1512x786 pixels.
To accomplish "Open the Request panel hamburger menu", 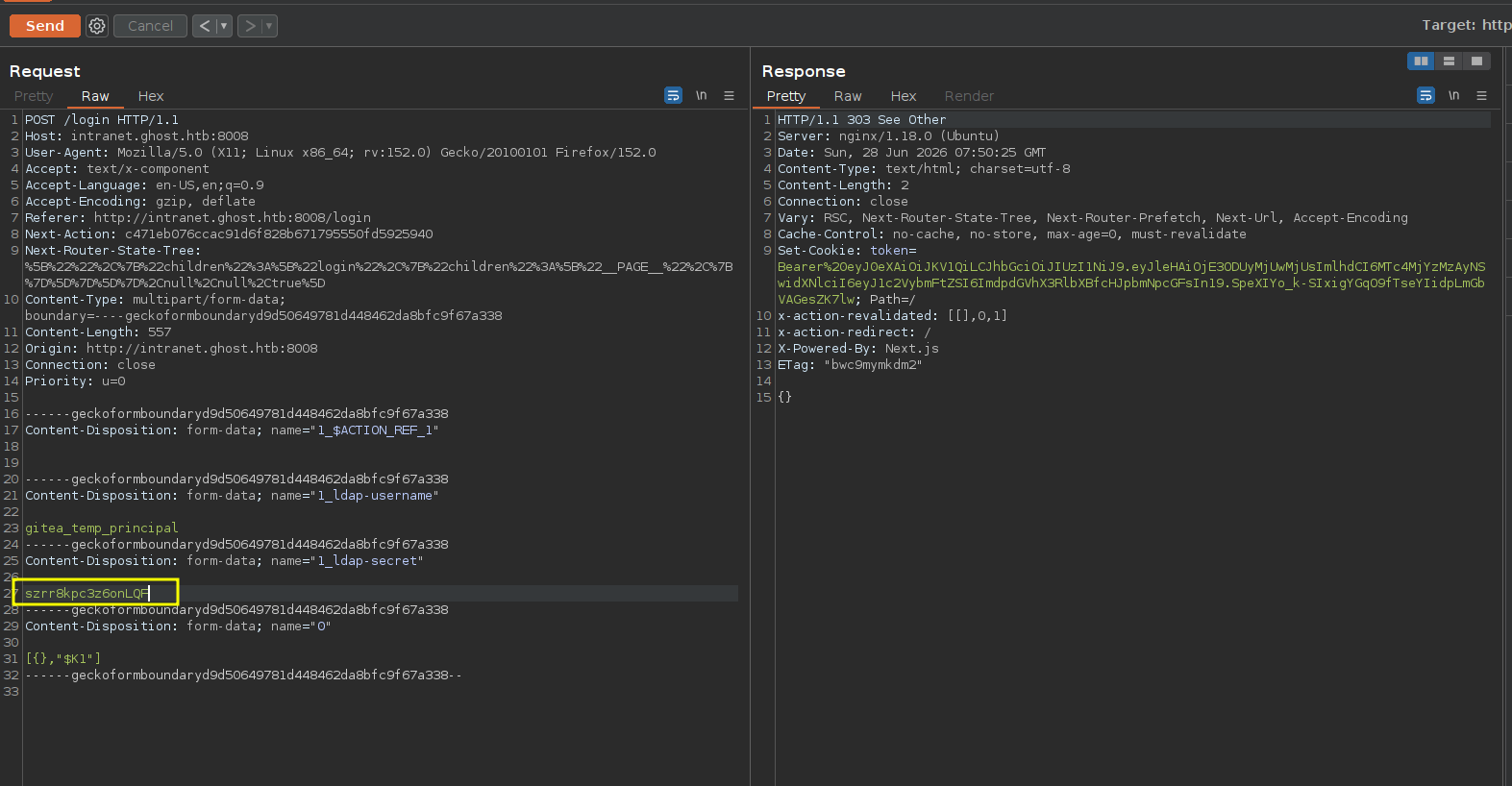I will click(x=729, y=95).
